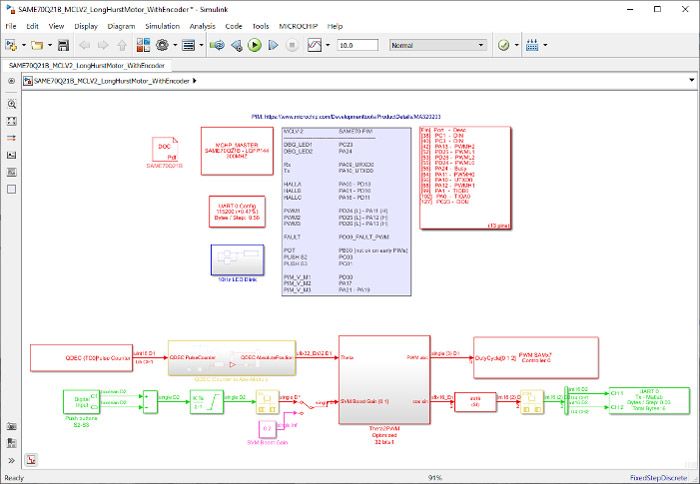
Task: Toggle sample time display arrows icon
Action: click(12, 137)
